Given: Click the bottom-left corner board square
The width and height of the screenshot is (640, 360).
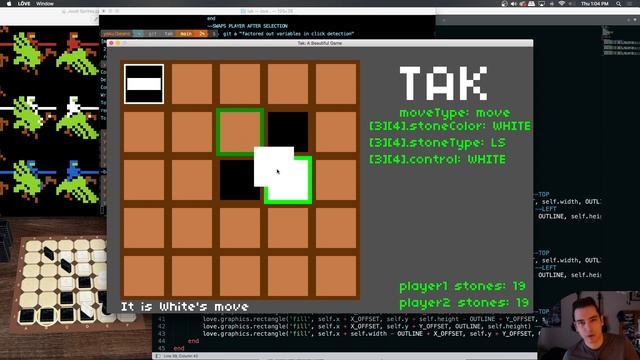Looking at the screenshot, I should pos(144,276).
